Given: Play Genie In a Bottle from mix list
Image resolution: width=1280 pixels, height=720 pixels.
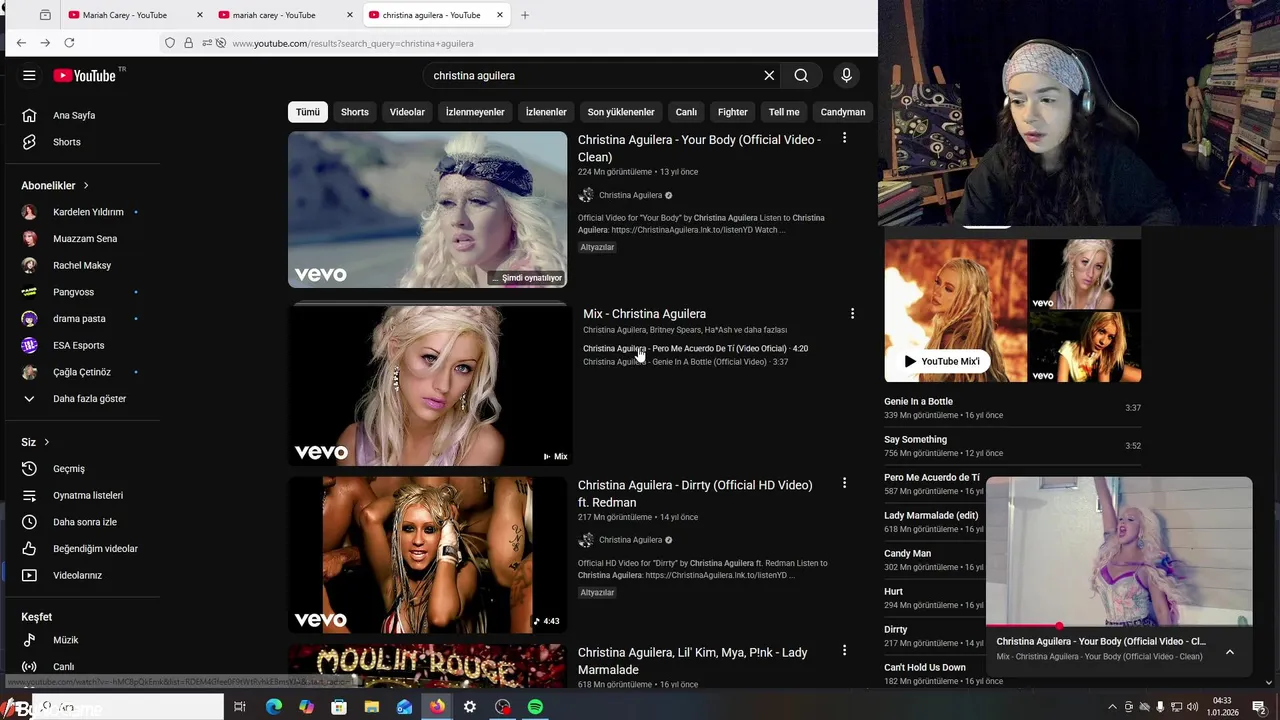Looking at the screenshot, I should pyautogui.click(x=1012, y=408).
